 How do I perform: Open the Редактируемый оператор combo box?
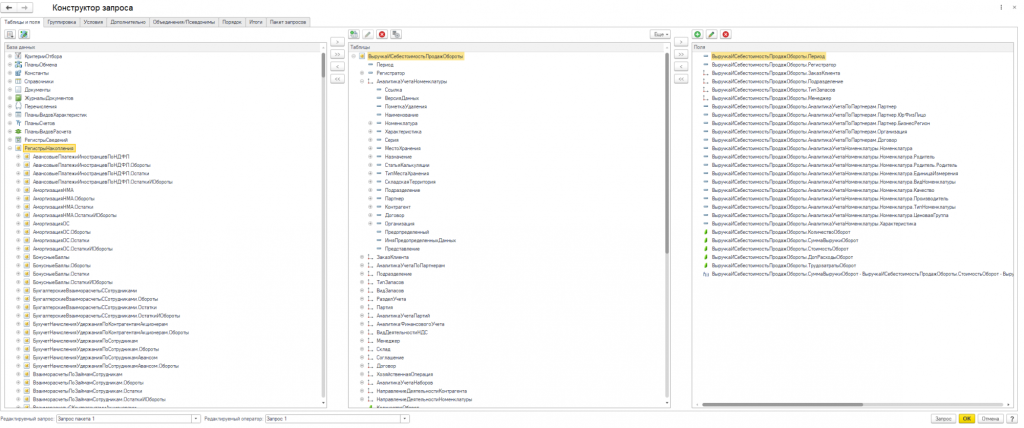(405, 418)
